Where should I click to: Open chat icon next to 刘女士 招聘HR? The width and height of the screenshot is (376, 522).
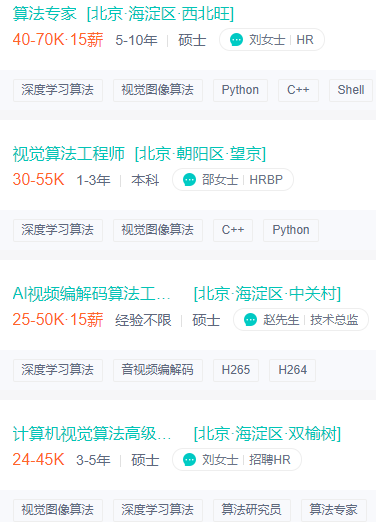189,460
